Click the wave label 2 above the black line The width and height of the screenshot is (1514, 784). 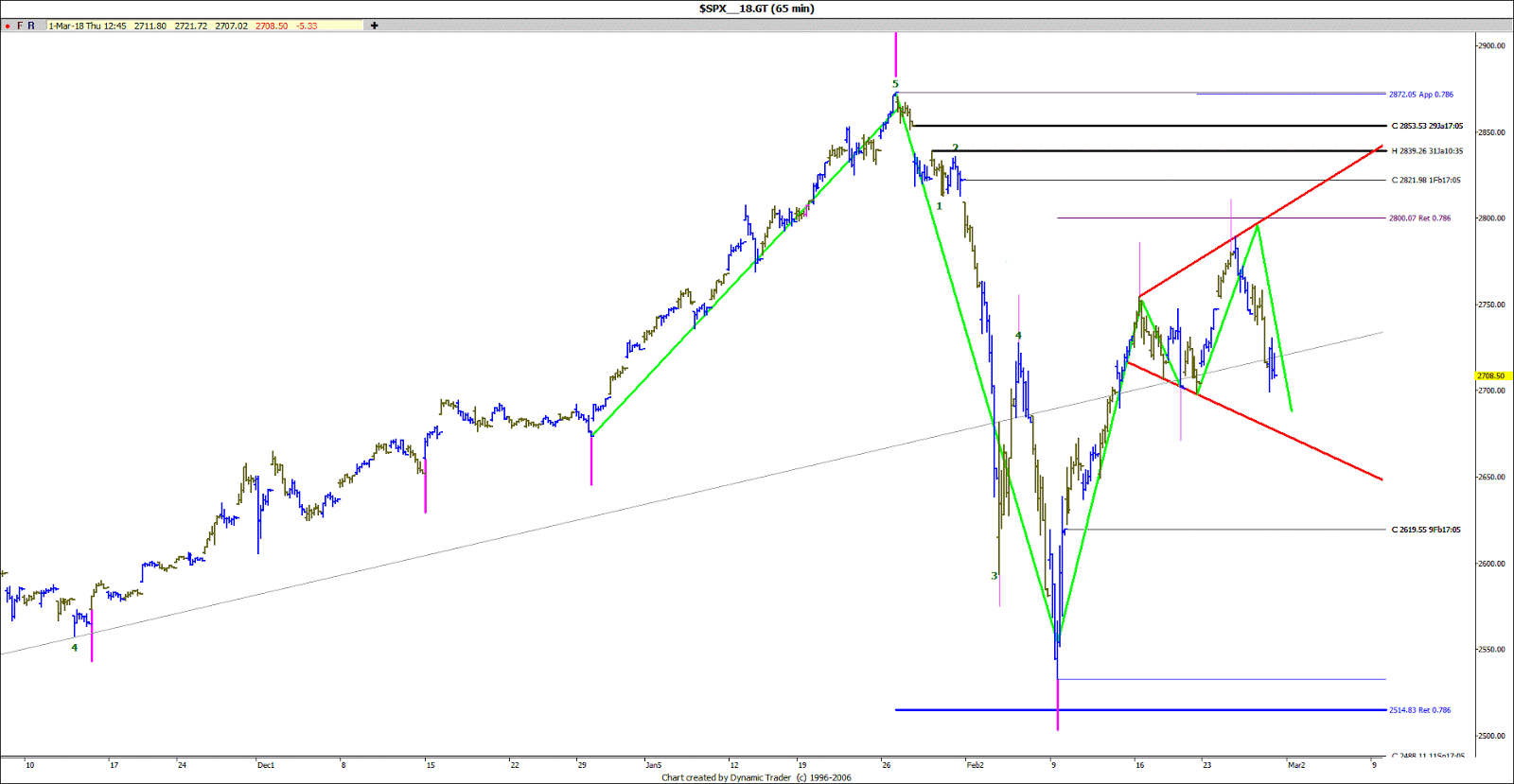[956, 148]
